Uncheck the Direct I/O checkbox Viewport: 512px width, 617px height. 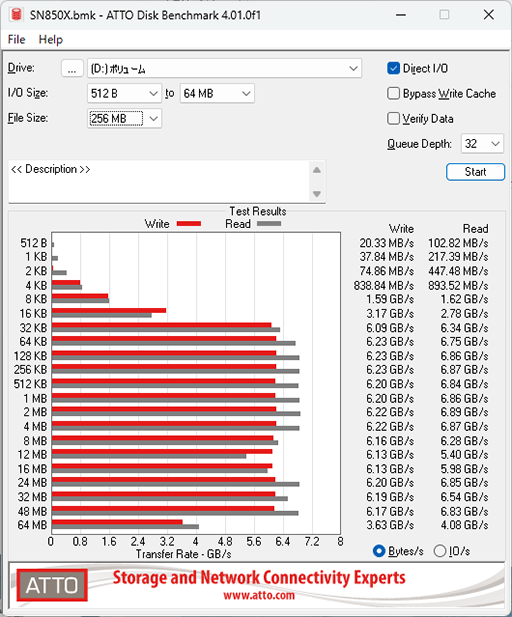tap(394, 68)
